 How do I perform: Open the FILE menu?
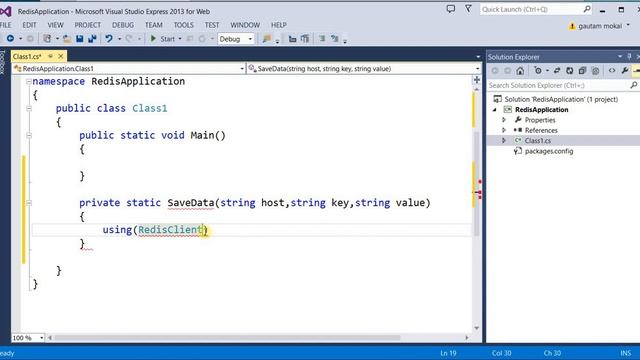click(5, 25)
